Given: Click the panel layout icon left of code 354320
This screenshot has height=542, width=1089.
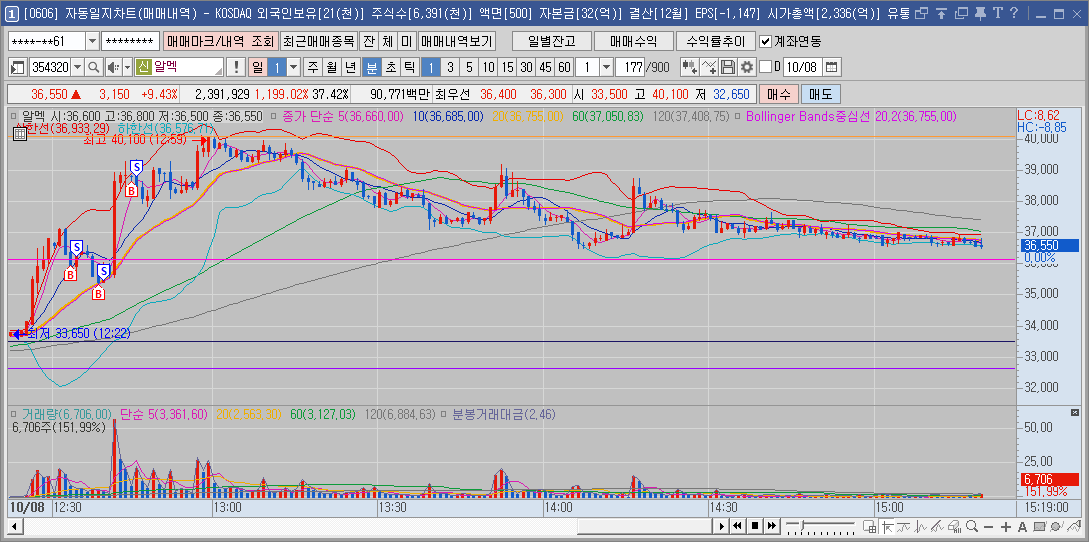Looking at the screenshot, I should [17, 67].
